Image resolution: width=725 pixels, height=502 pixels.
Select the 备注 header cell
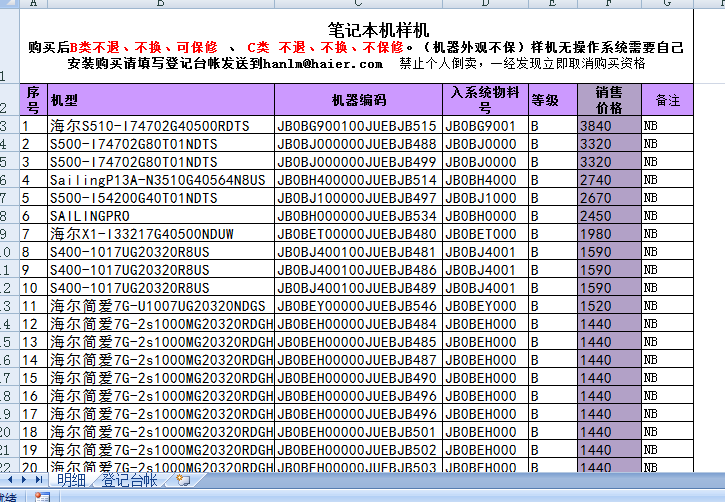click(667, 100)
